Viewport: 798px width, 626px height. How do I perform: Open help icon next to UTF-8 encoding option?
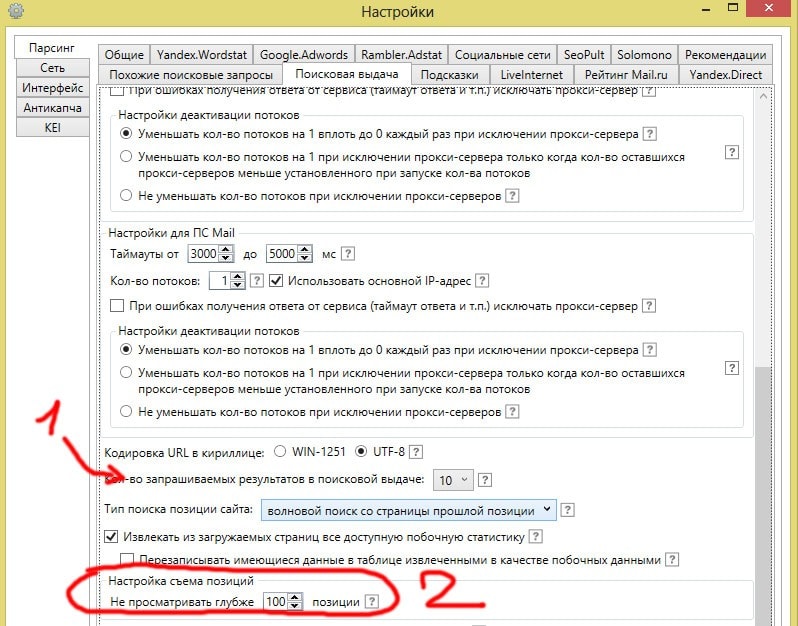(416, 451)
